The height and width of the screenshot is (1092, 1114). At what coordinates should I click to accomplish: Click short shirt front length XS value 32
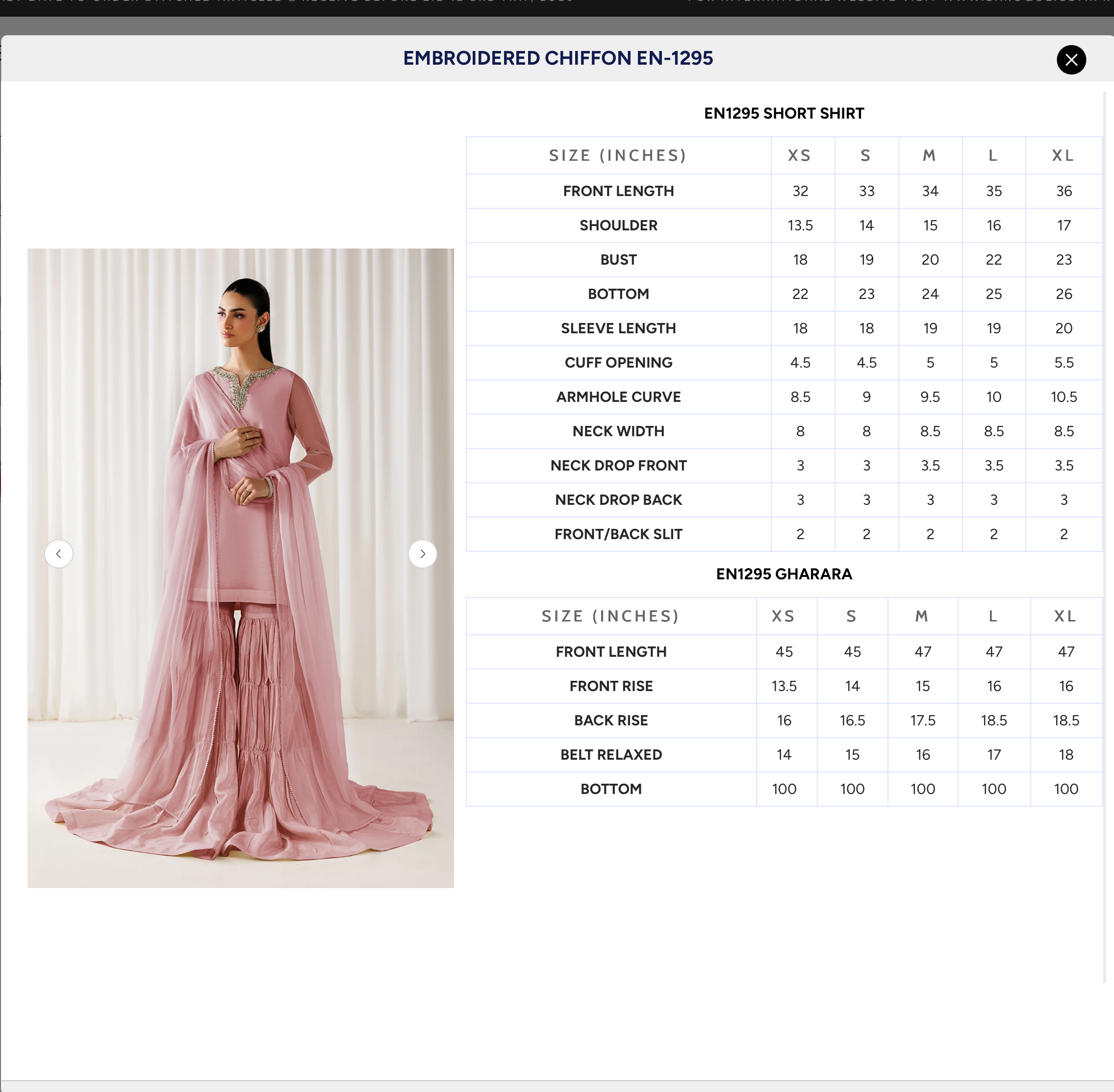click(800, 191)
